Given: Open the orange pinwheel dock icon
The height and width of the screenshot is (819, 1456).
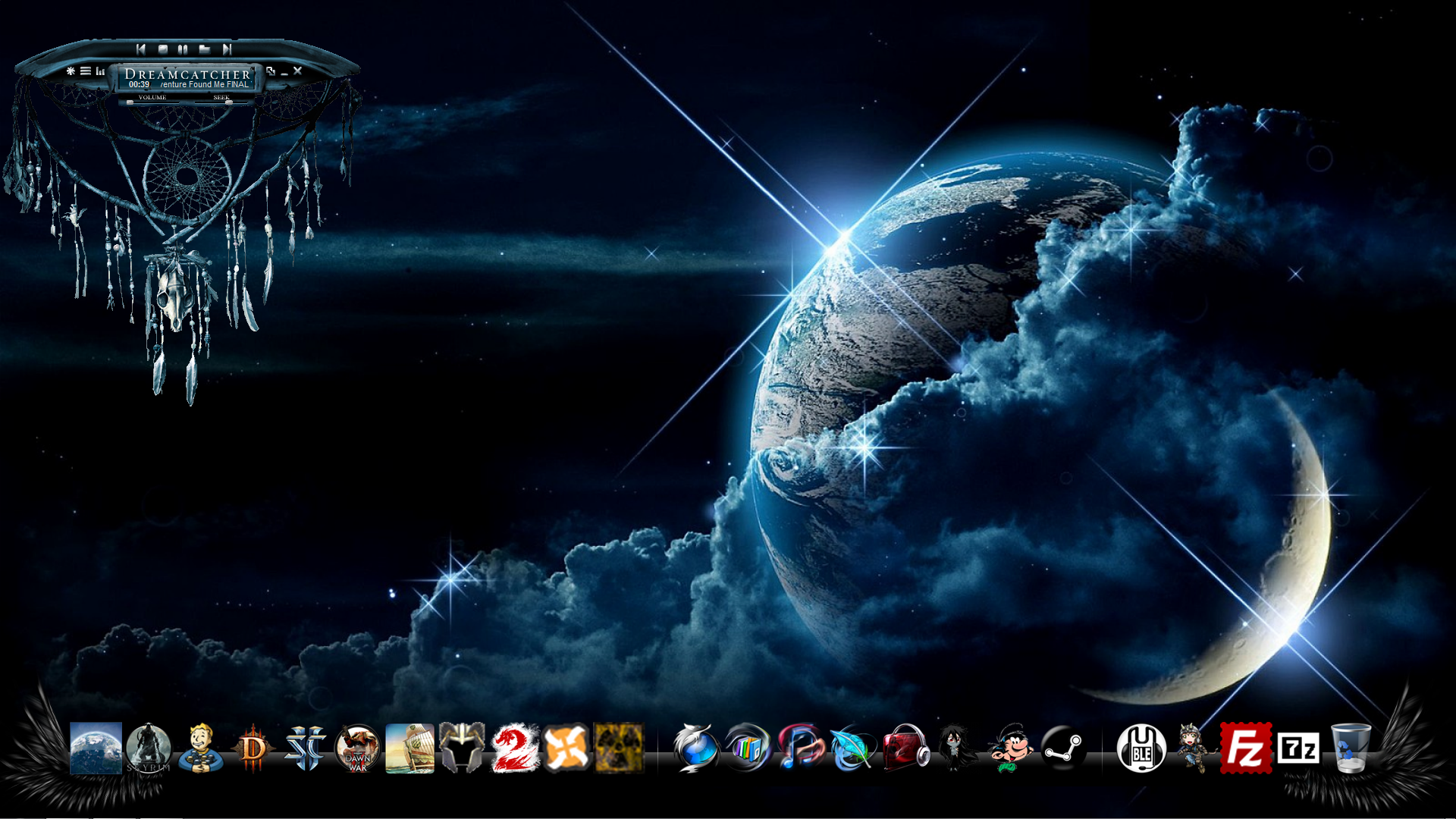Looking at the screenshot, I should click(x=566, y=748).
